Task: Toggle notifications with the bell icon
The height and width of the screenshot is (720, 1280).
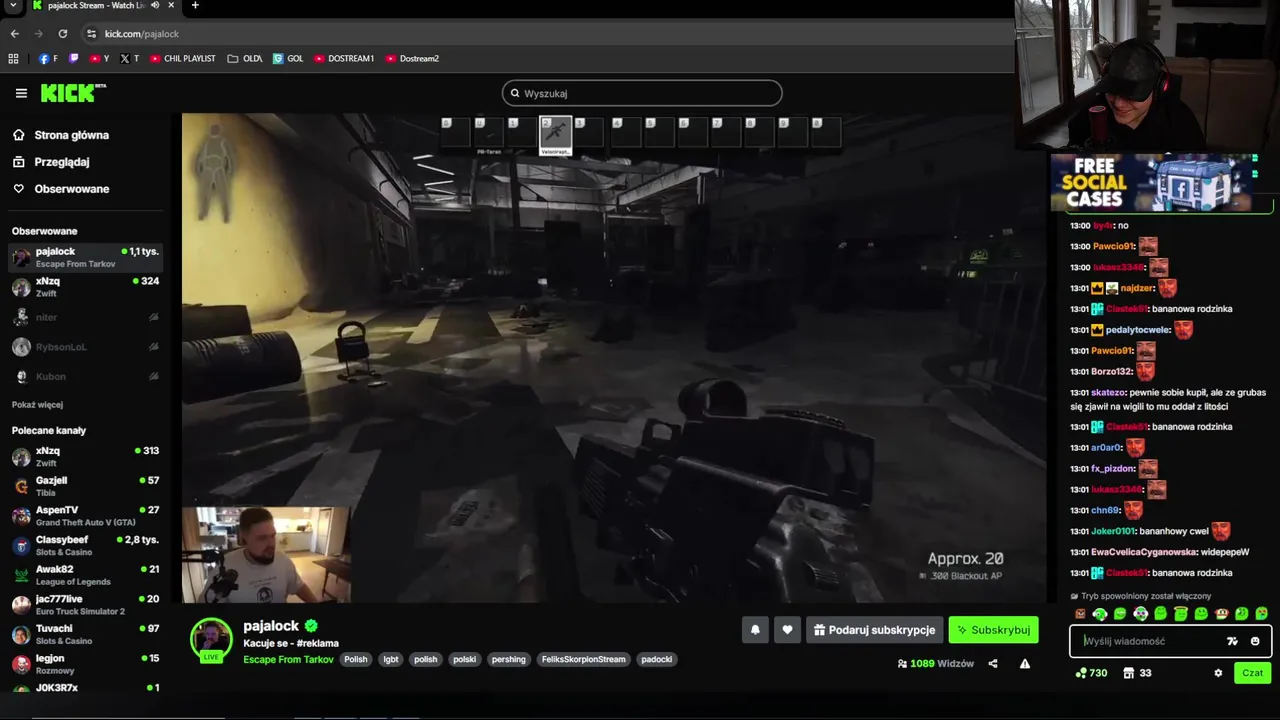Action: [755, 630]
